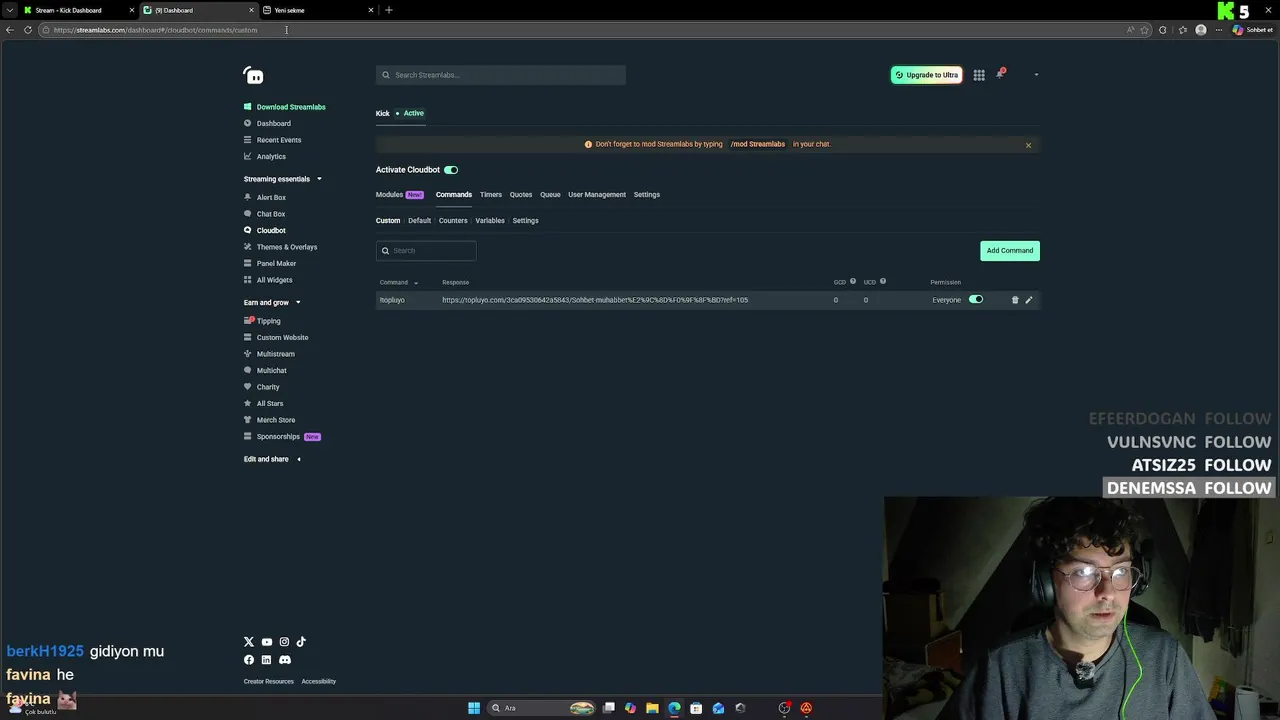
Task: Switch to Stream - Kick Dashboard browser tab
Action: tap(78, 10)
